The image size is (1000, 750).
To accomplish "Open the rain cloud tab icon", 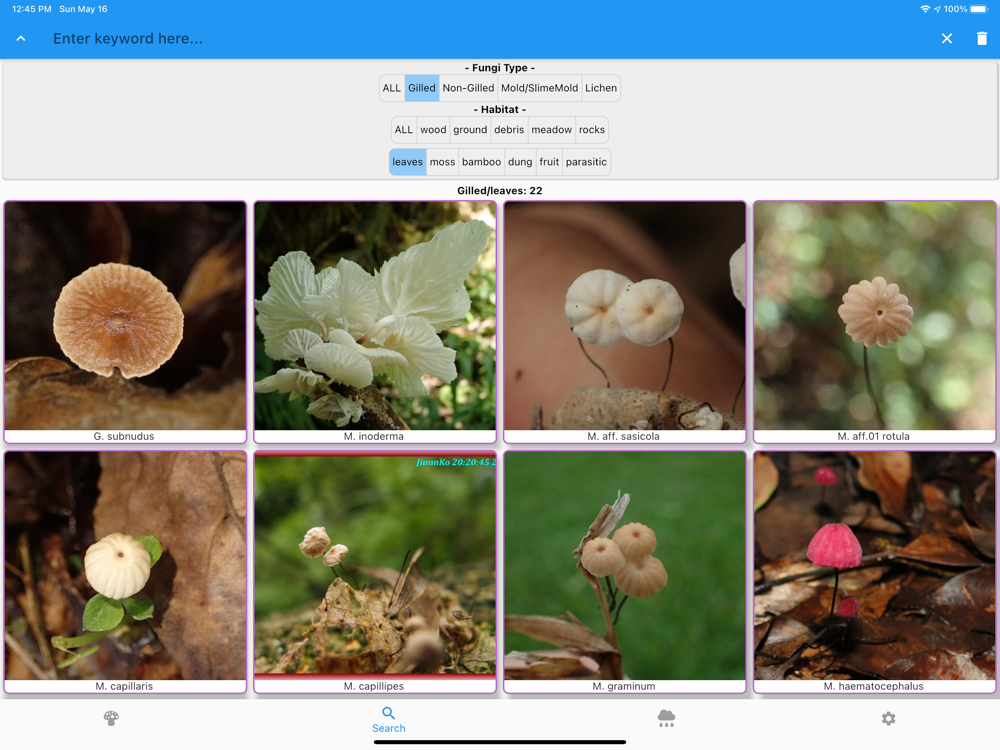I will coord(666,718).
